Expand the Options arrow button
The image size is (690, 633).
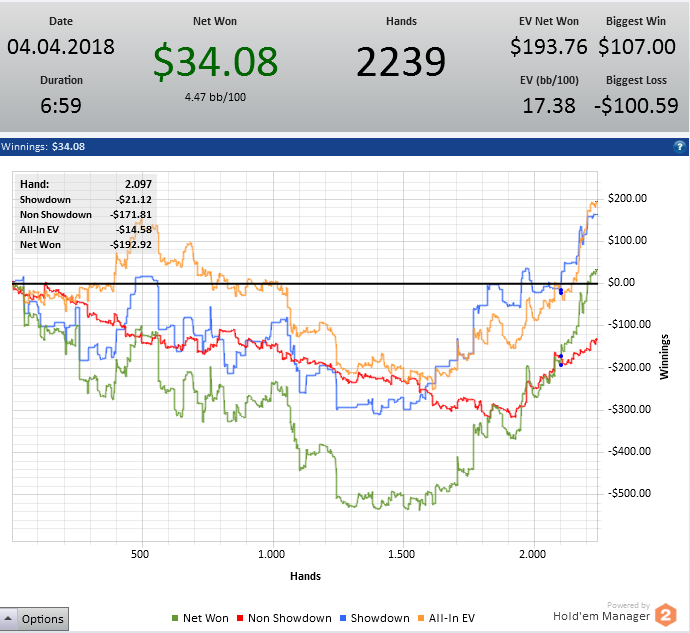click(8, 618)
